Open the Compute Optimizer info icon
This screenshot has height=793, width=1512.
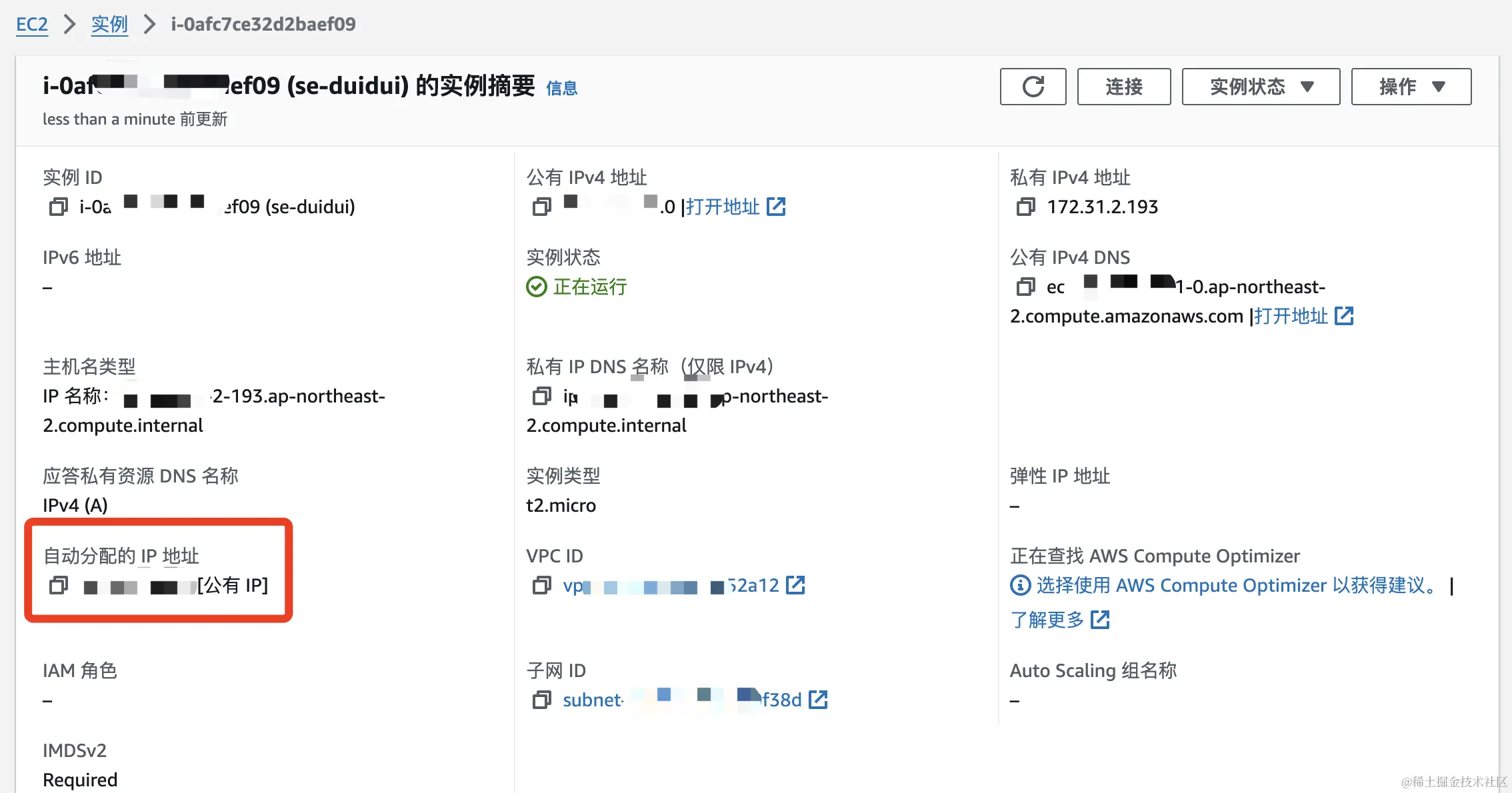[1020, 585]
